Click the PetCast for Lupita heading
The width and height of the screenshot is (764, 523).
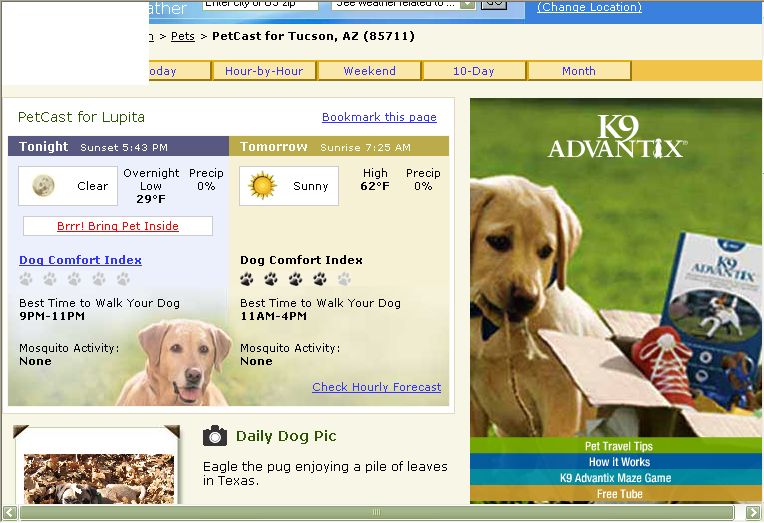(81, 117)
